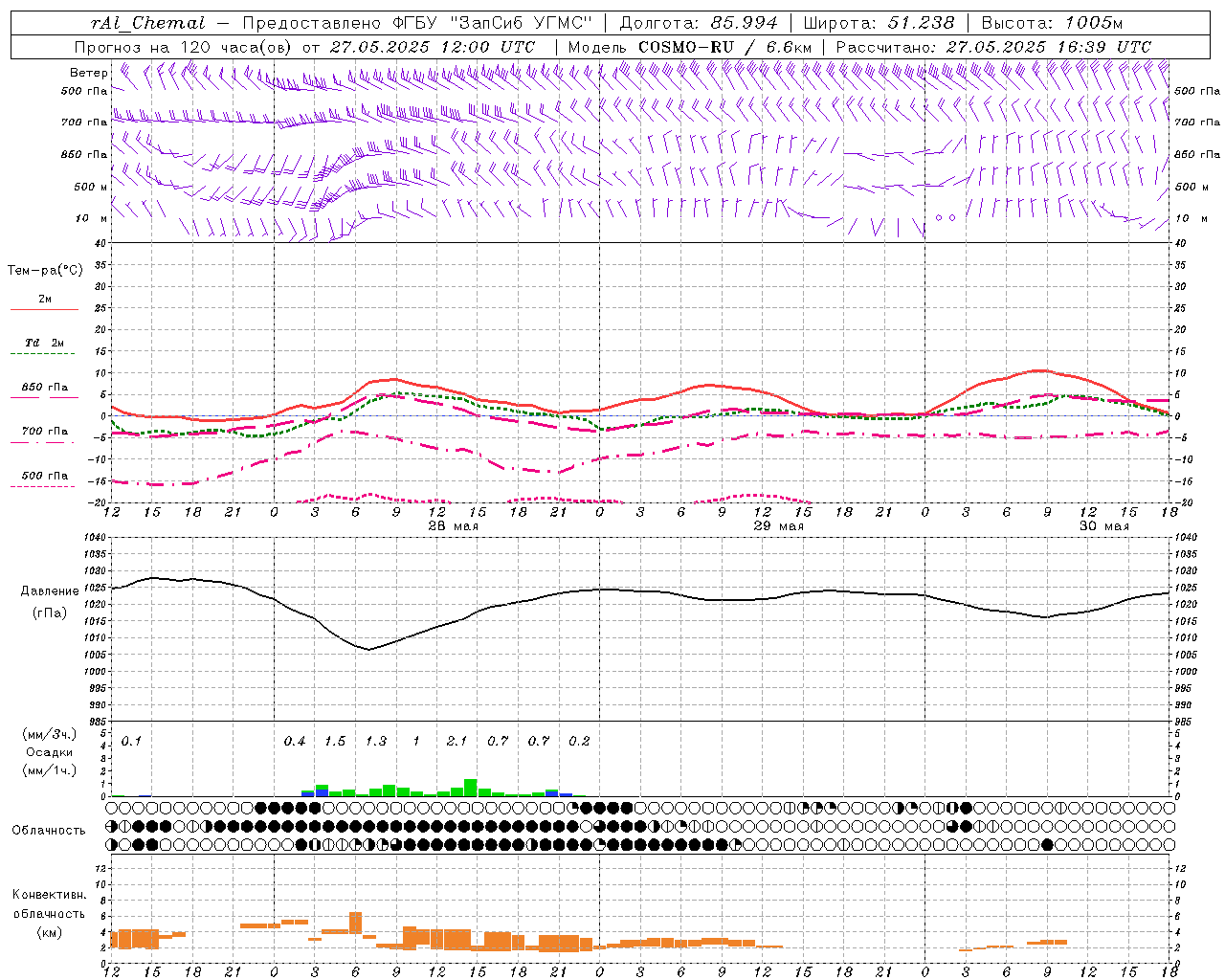
Task: Click the '1005' value on right pressure axis
Action: point(1186,655)
